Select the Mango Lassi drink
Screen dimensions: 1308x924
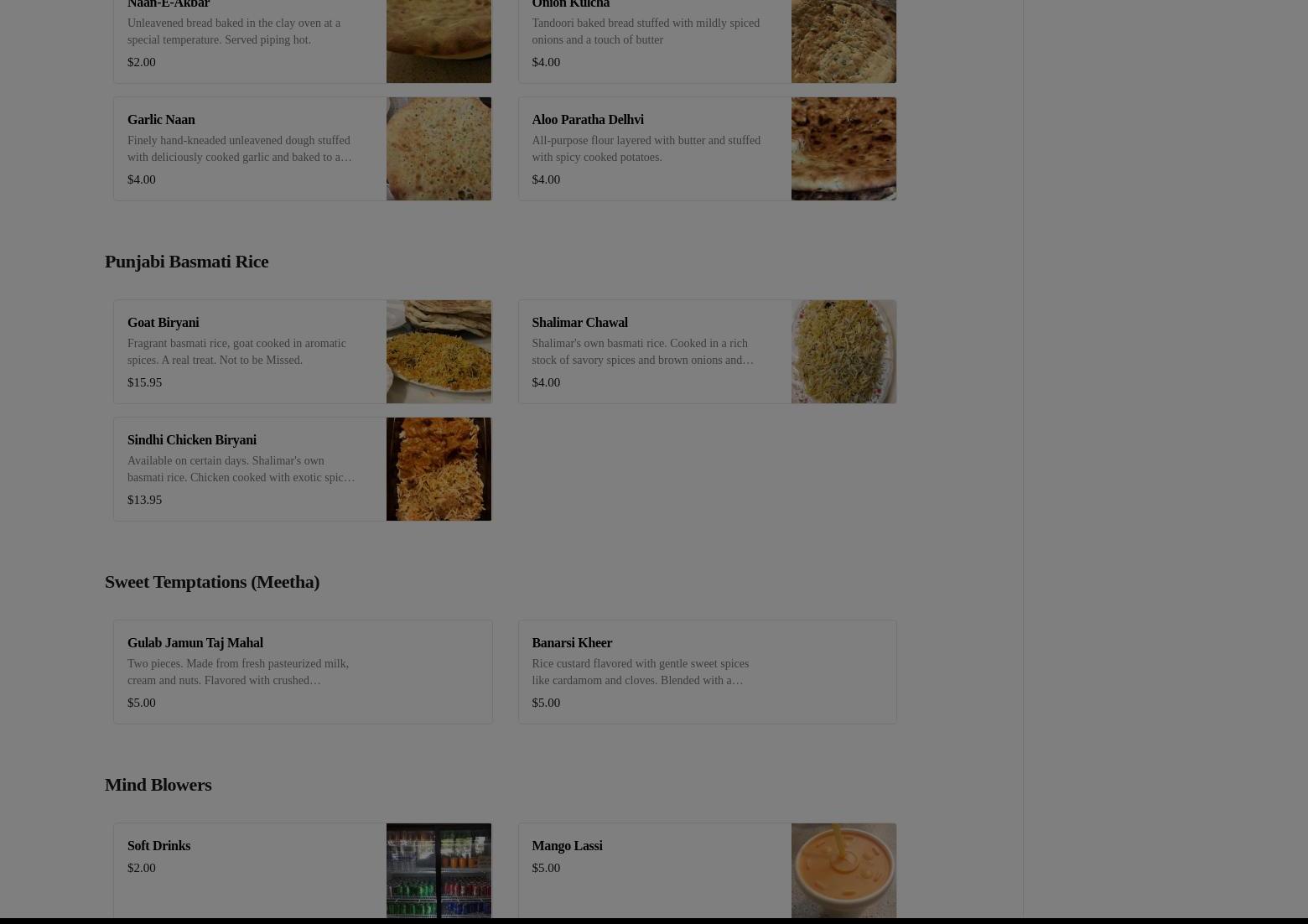[707, 870]
